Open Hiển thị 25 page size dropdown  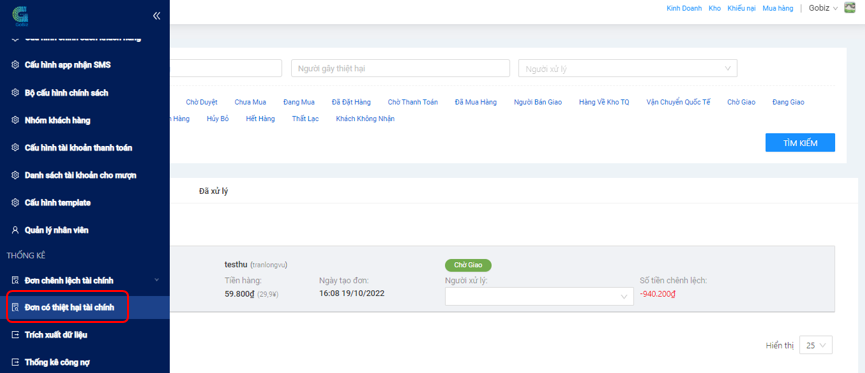pos(816,345)
